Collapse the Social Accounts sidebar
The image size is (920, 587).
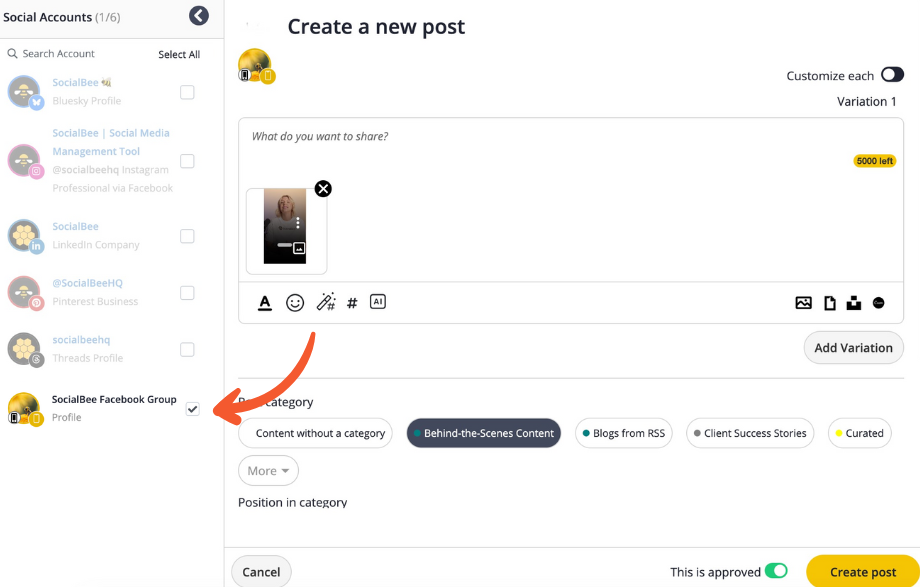199,16
